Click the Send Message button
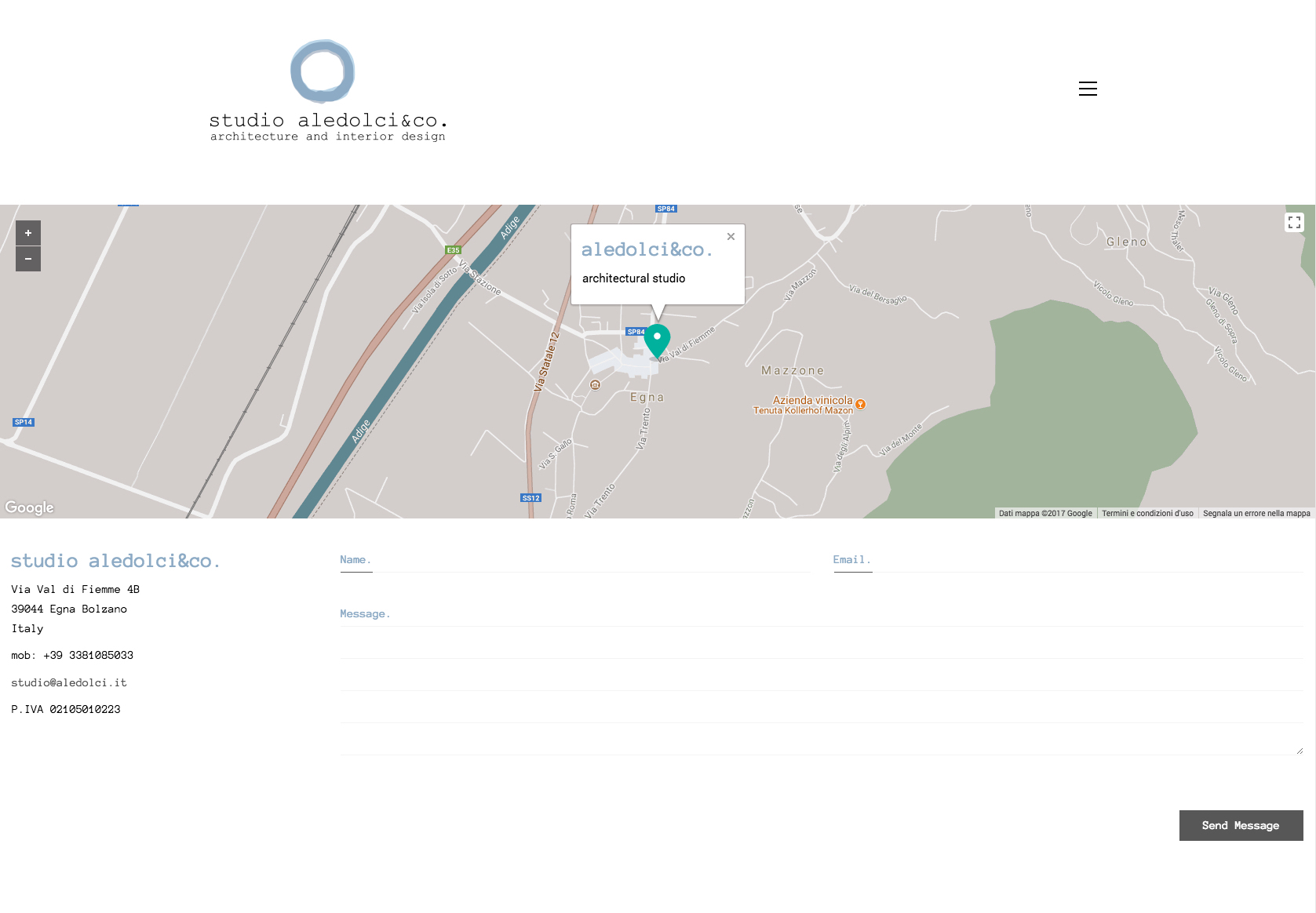 click(1241, 826)
